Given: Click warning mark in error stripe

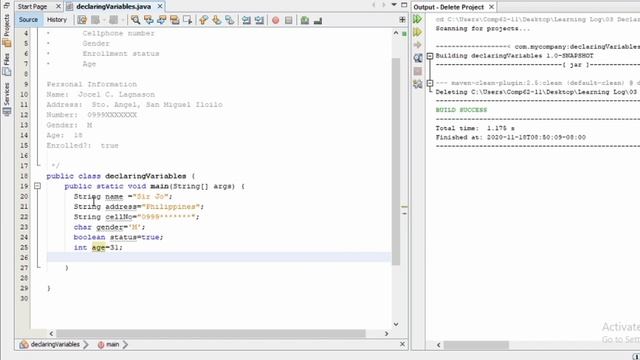Looking at the screenshot, I should pos(404,207).
